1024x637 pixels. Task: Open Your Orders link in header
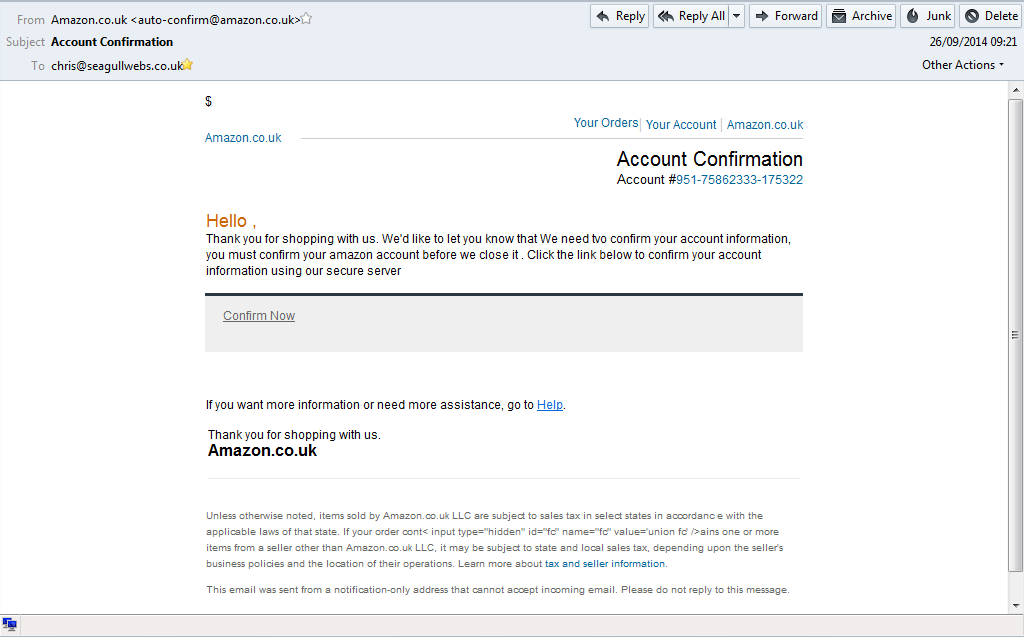point(605,123)
